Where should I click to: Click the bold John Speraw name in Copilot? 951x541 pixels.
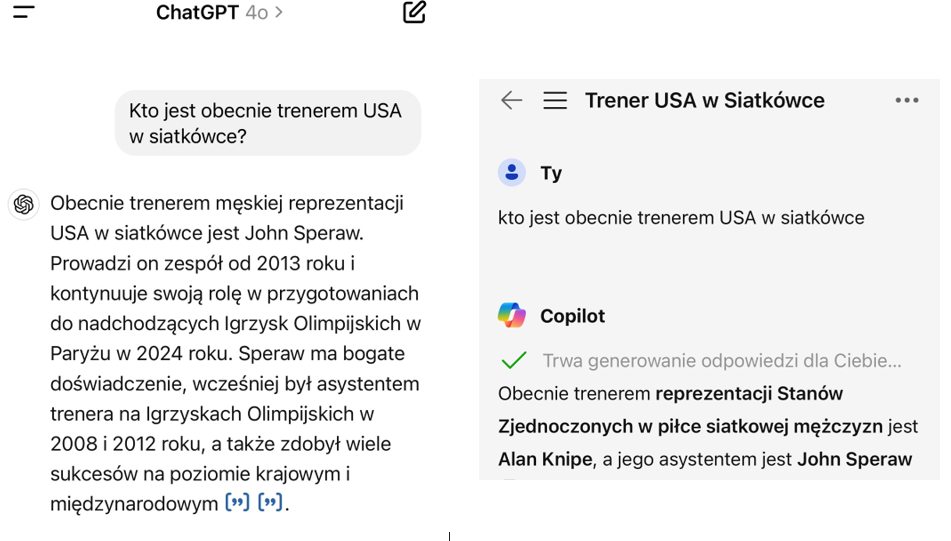854,459
